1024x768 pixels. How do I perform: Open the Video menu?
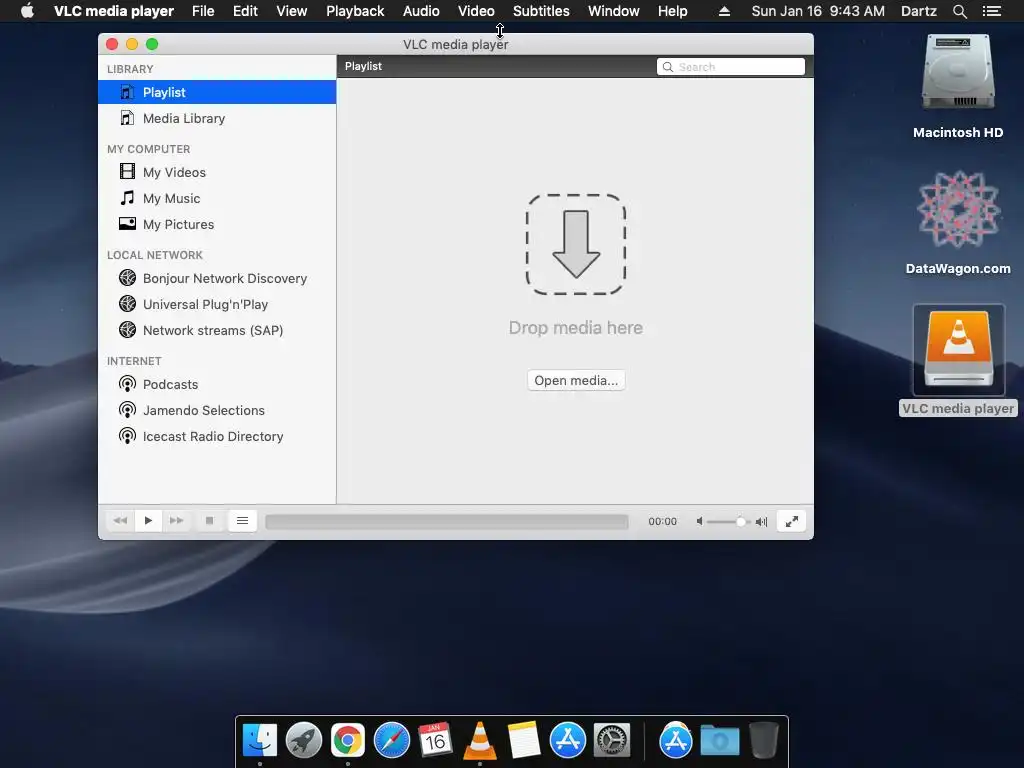click(476, 11)
